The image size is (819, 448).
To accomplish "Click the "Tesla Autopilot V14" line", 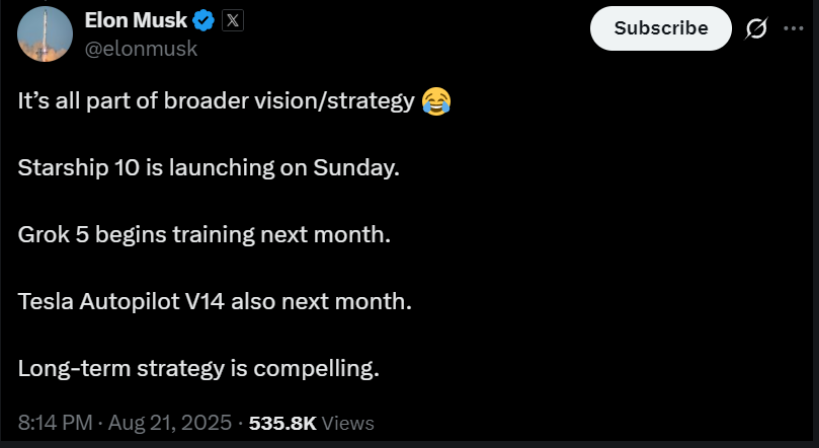I will point(215,302).
